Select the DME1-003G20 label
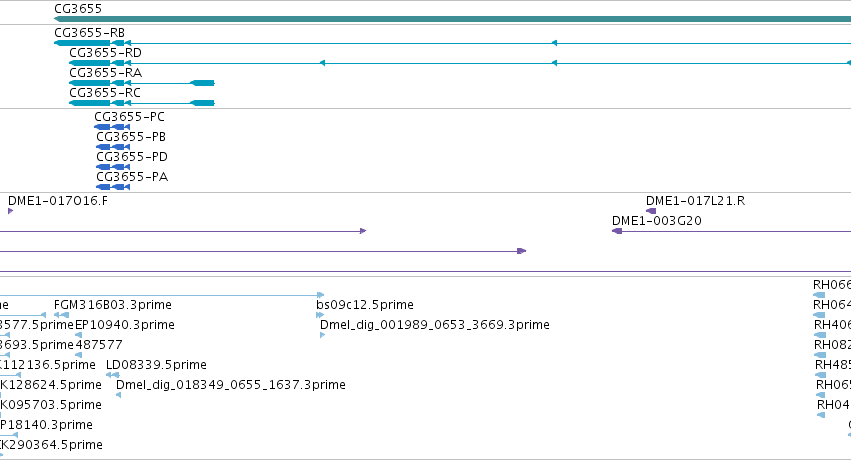The height and width of the screenshot is (460, 851). point(657,221)
